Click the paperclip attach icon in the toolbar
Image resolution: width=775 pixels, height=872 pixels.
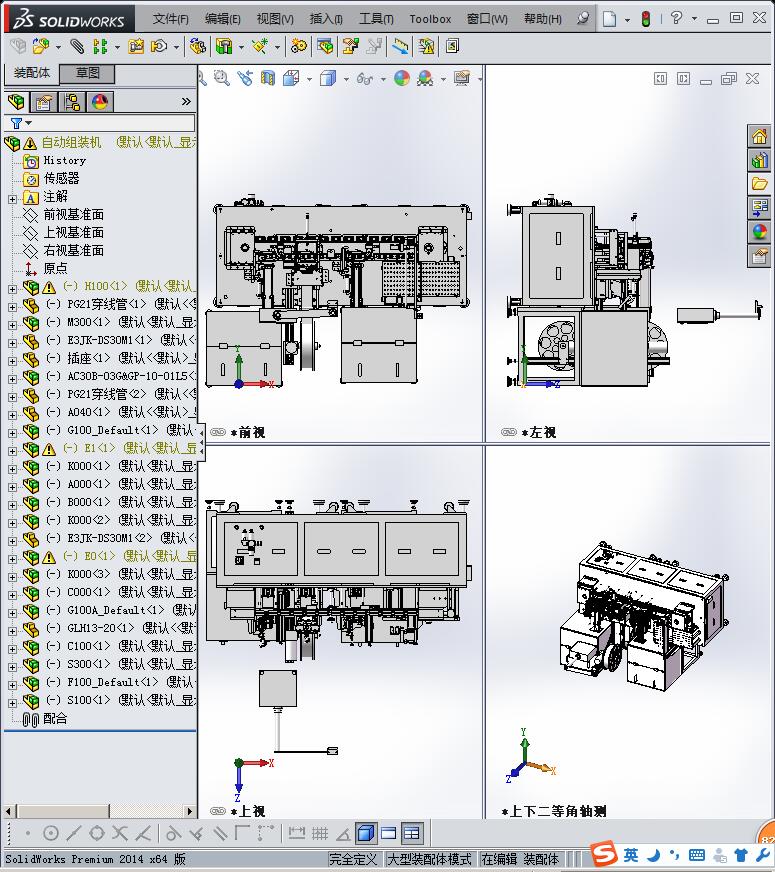[x=77, y=46]
